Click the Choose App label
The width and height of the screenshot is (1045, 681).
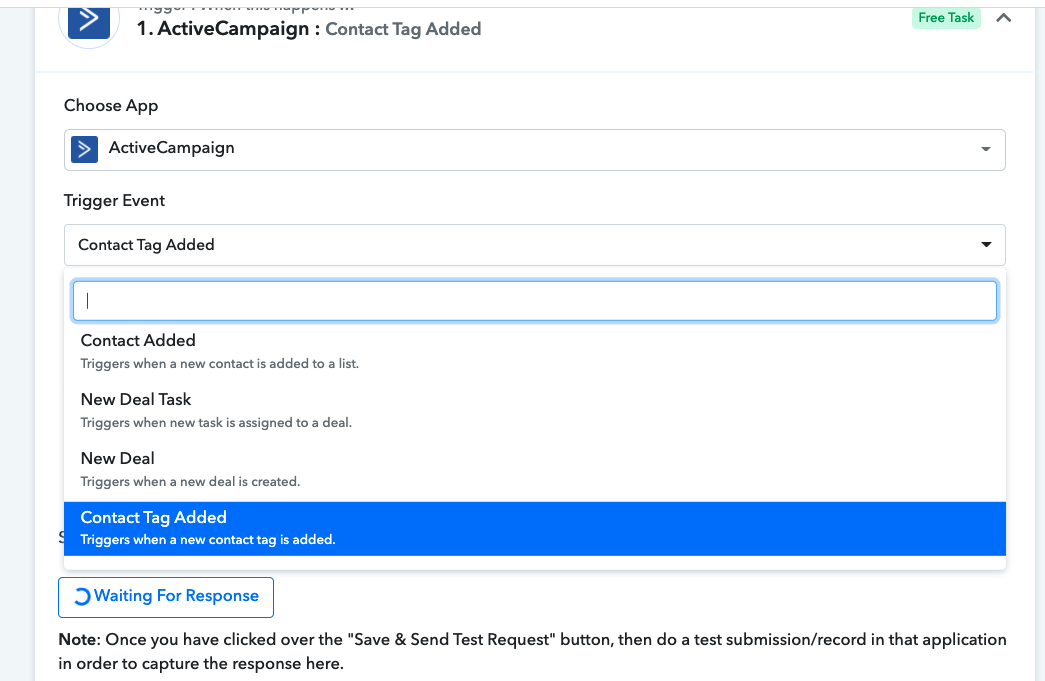111,106
